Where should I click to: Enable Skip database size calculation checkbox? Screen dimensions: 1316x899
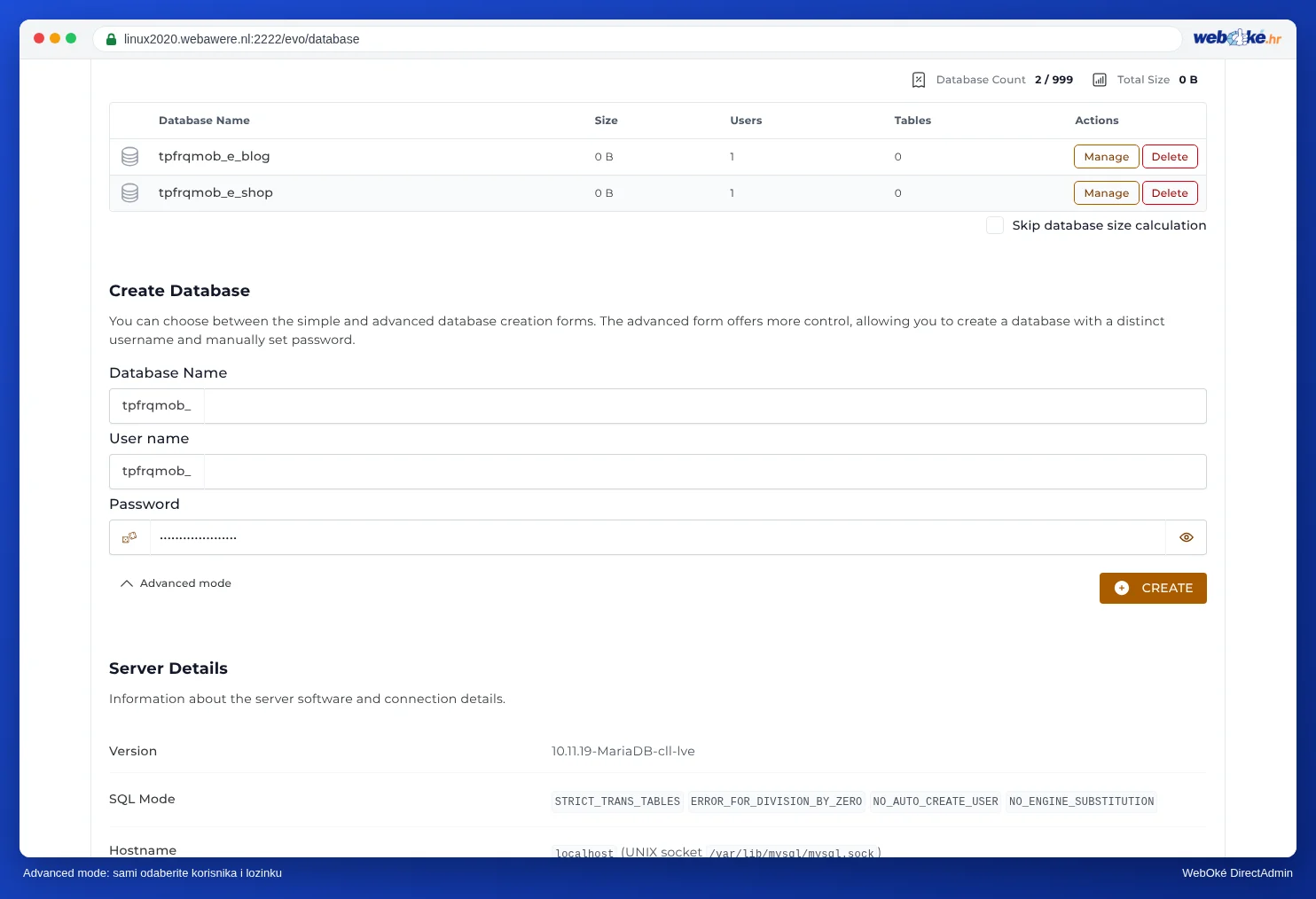pos(995,225)
